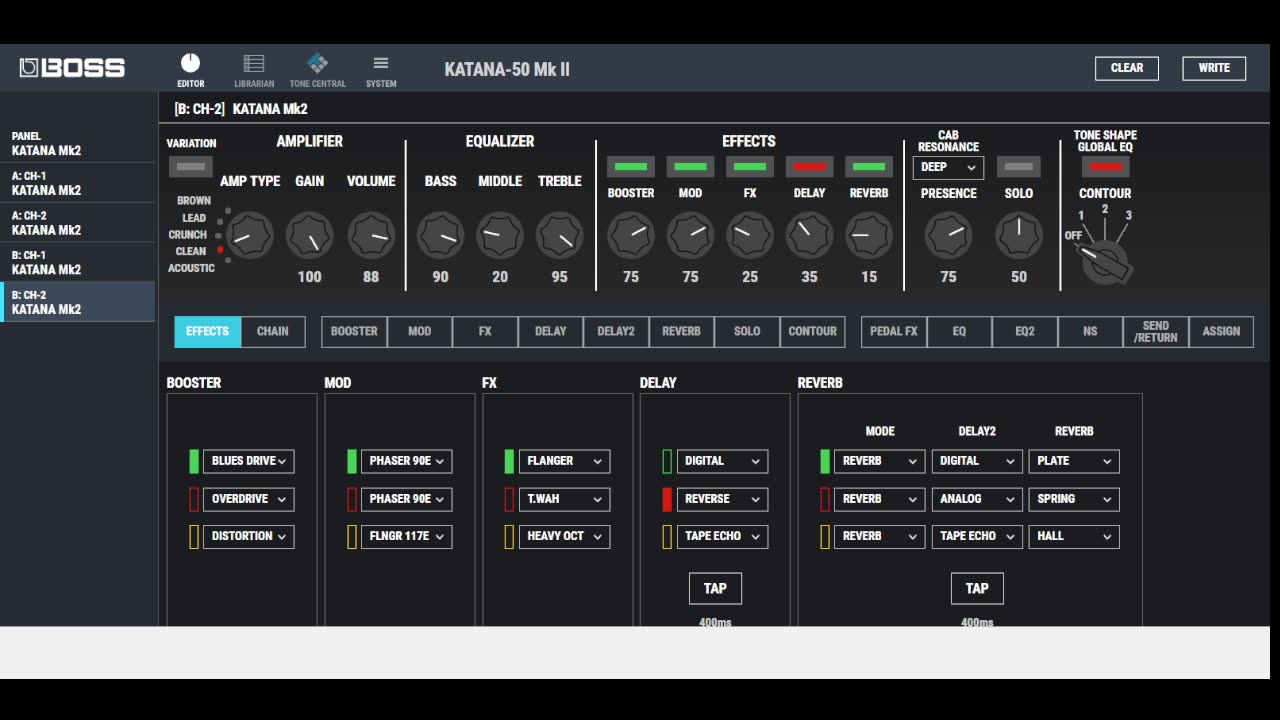The height and width of the screenshot is (720, 1280).
Task: Open the Delay2 settings tab
Action: (x=616, y=331)
